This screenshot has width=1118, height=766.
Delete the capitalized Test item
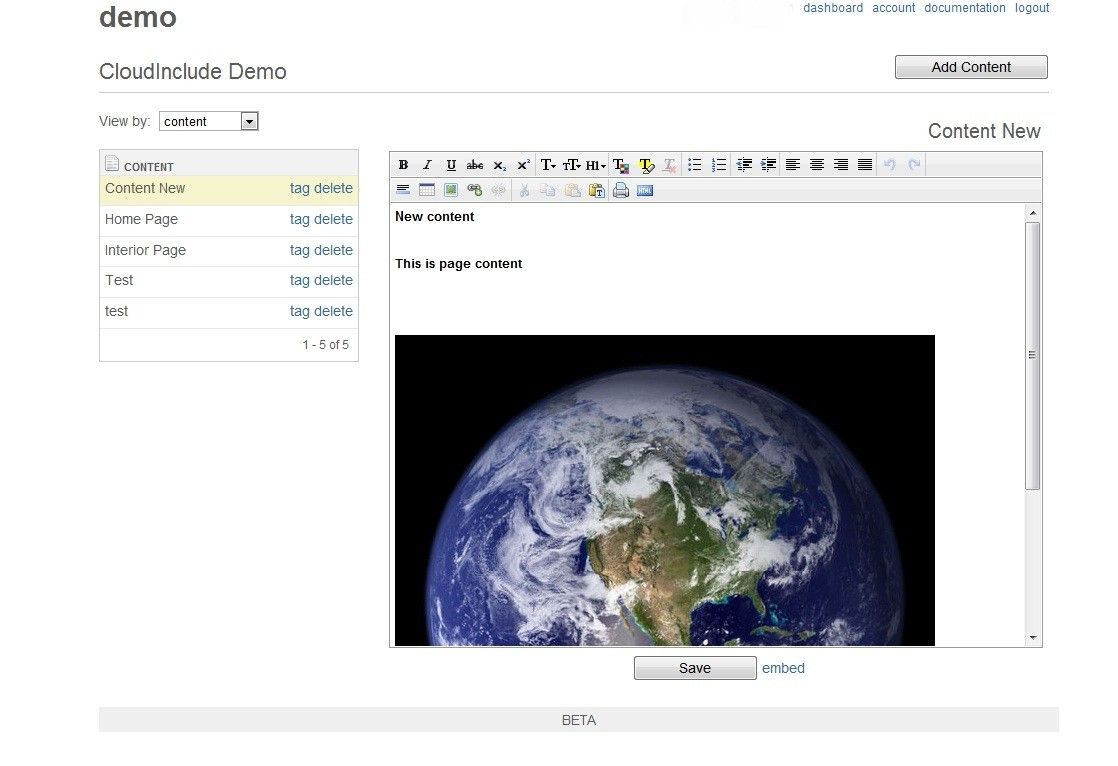[334, 280]
